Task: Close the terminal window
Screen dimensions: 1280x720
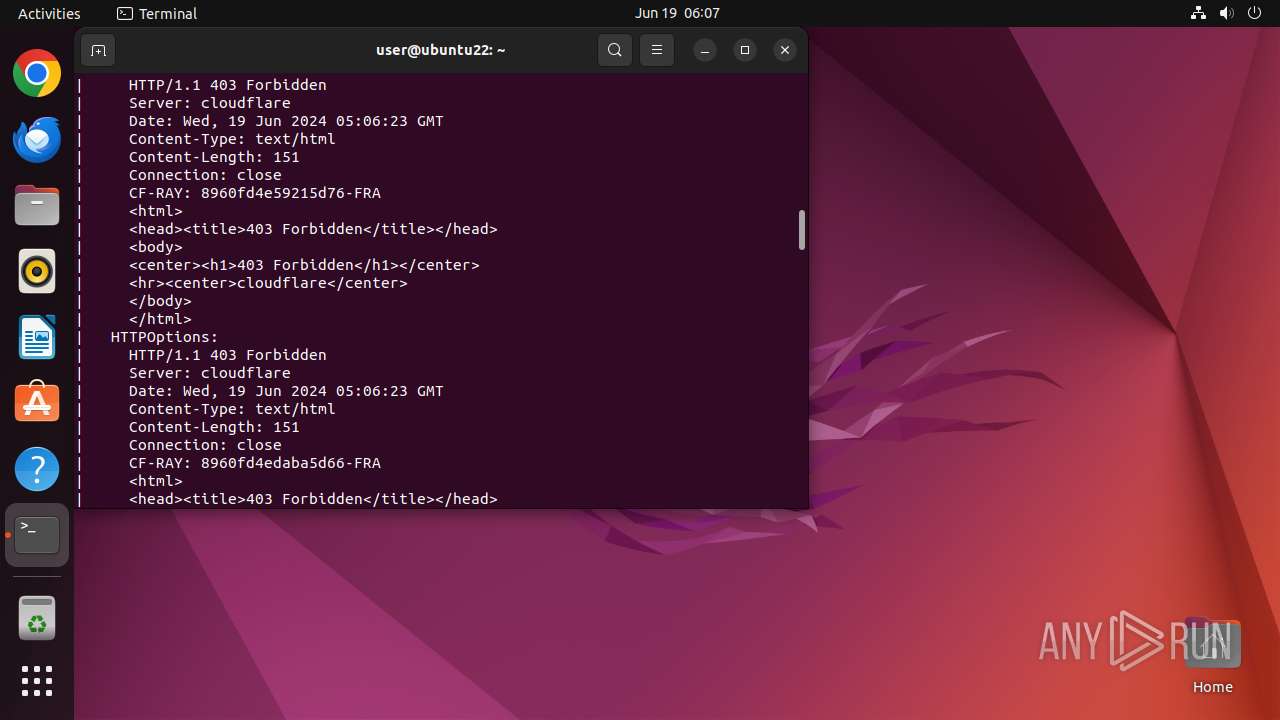Action: [x=785, y=50]
